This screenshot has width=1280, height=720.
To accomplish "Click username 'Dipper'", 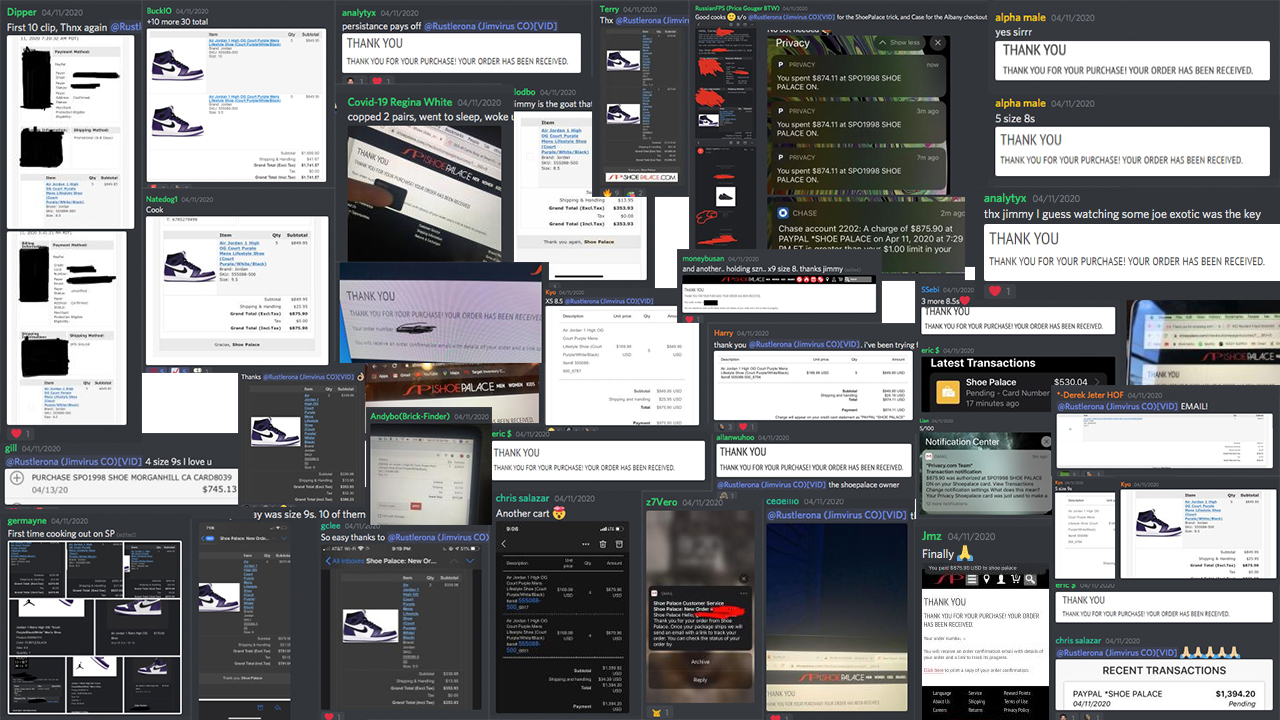I will [23, 12].
